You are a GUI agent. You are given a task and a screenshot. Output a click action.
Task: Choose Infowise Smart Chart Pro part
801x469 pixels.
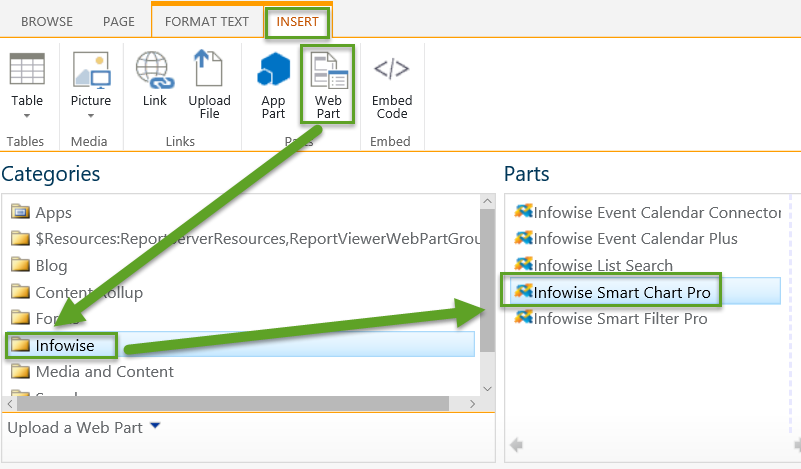pos(645,292)
